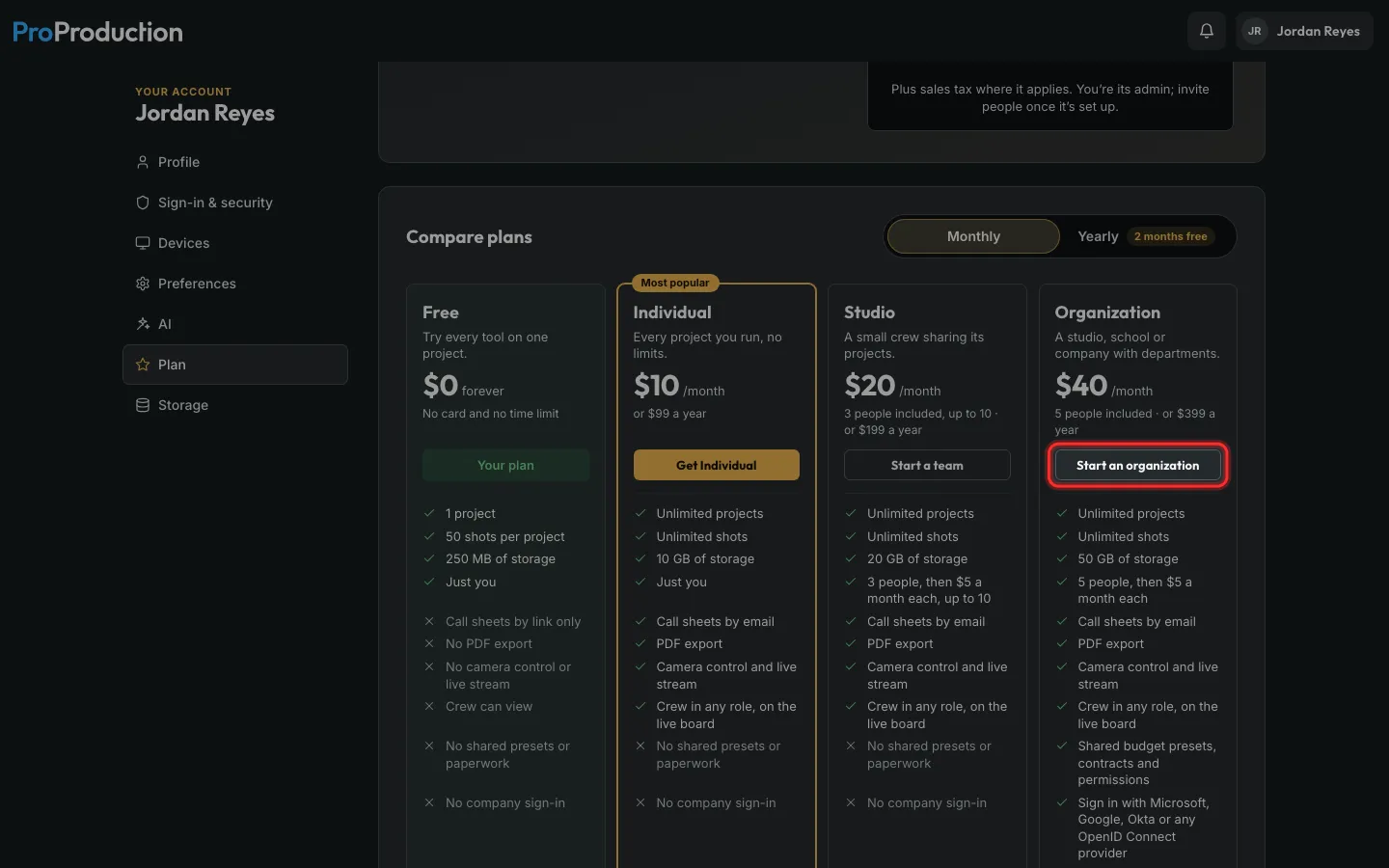
Task: Click the Profile person icon
Action: [x=143, y=162]
